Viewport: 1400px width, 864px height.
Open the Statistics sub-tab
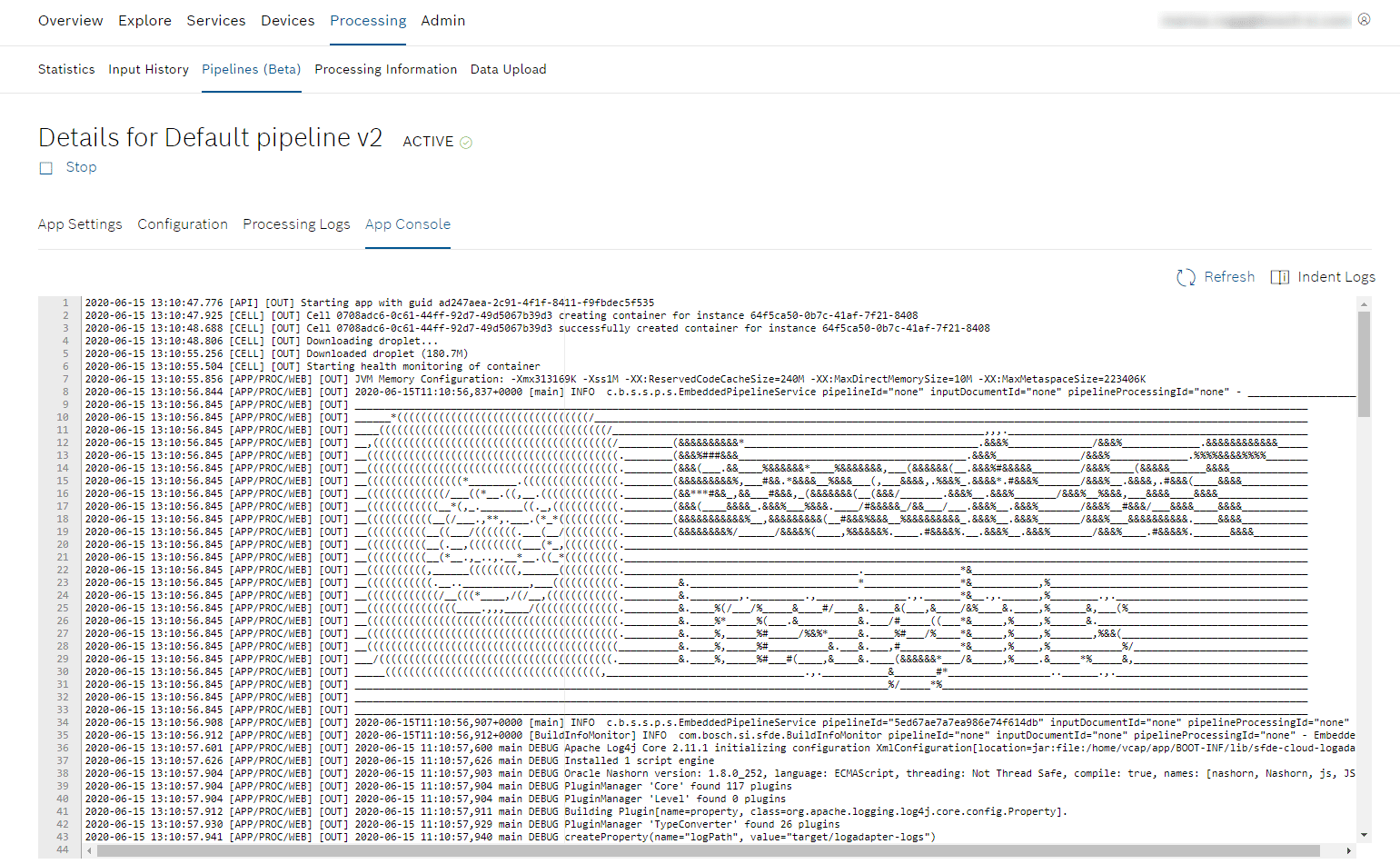[x=66, y=69]
